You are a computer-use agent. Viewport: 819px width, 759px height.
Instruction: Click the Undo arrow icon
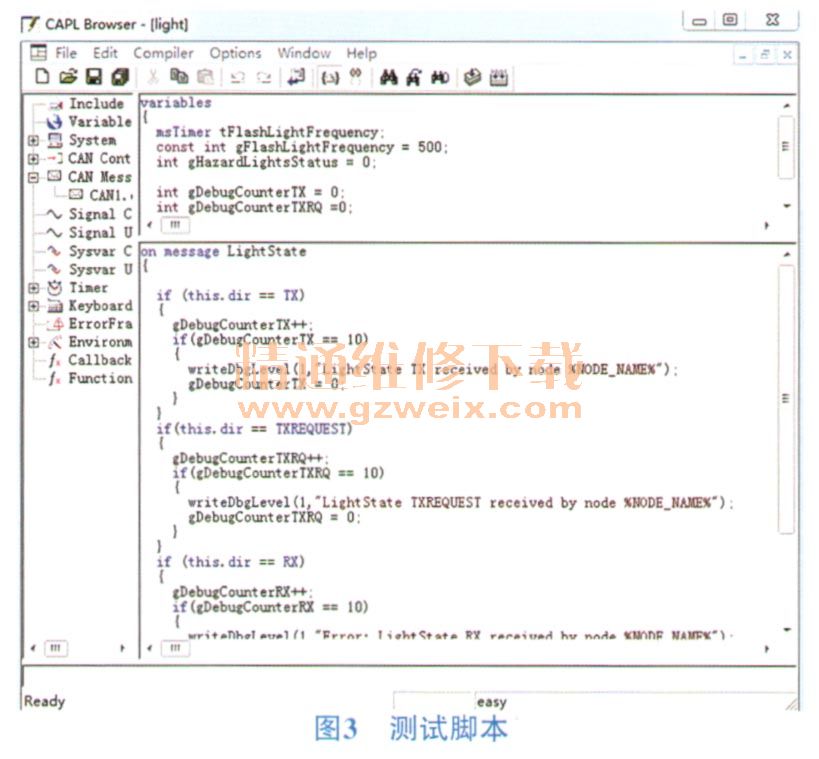(238, 78)
